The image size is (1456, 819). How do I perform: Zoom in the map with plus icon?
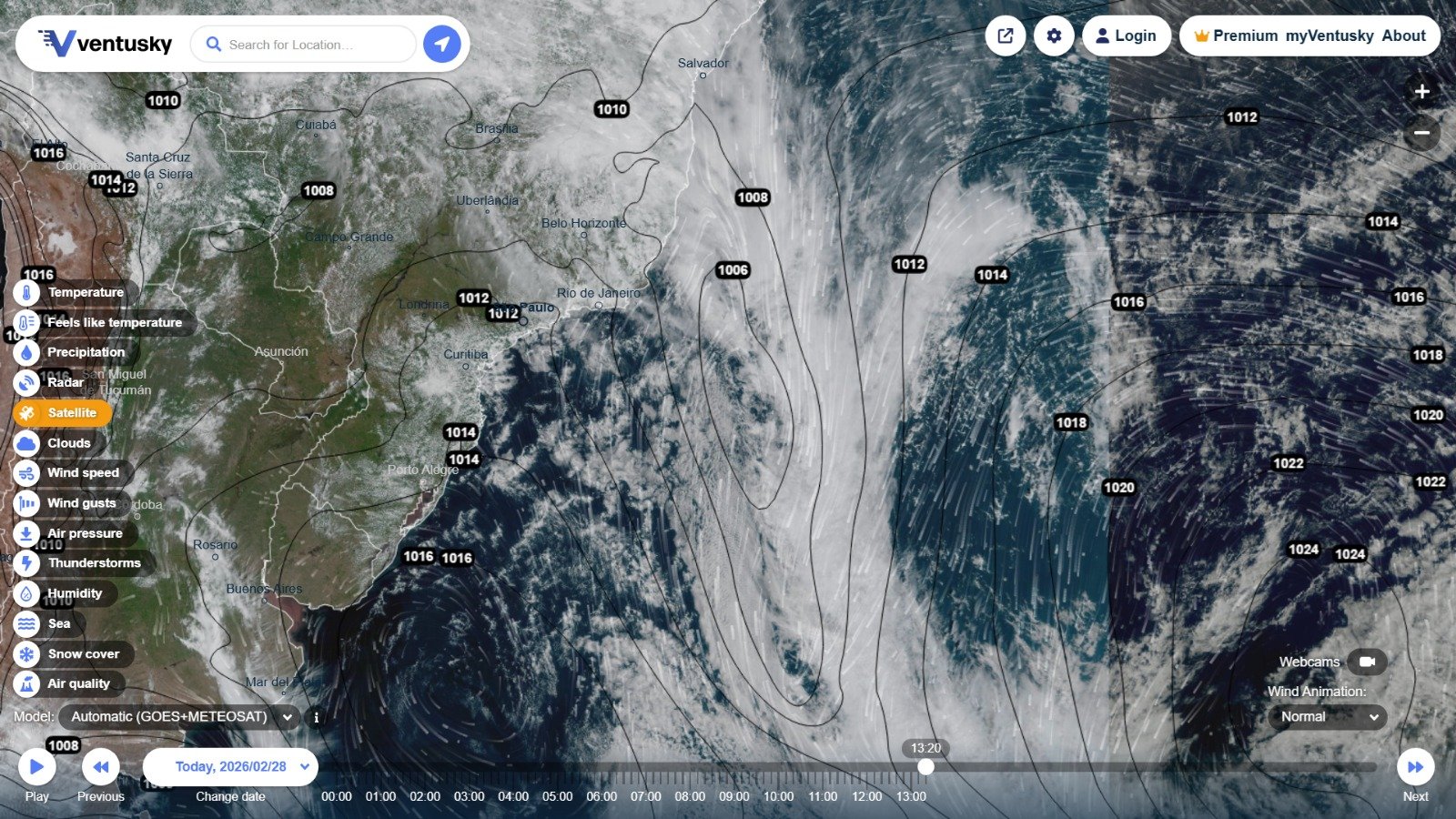coord(1421,91)
